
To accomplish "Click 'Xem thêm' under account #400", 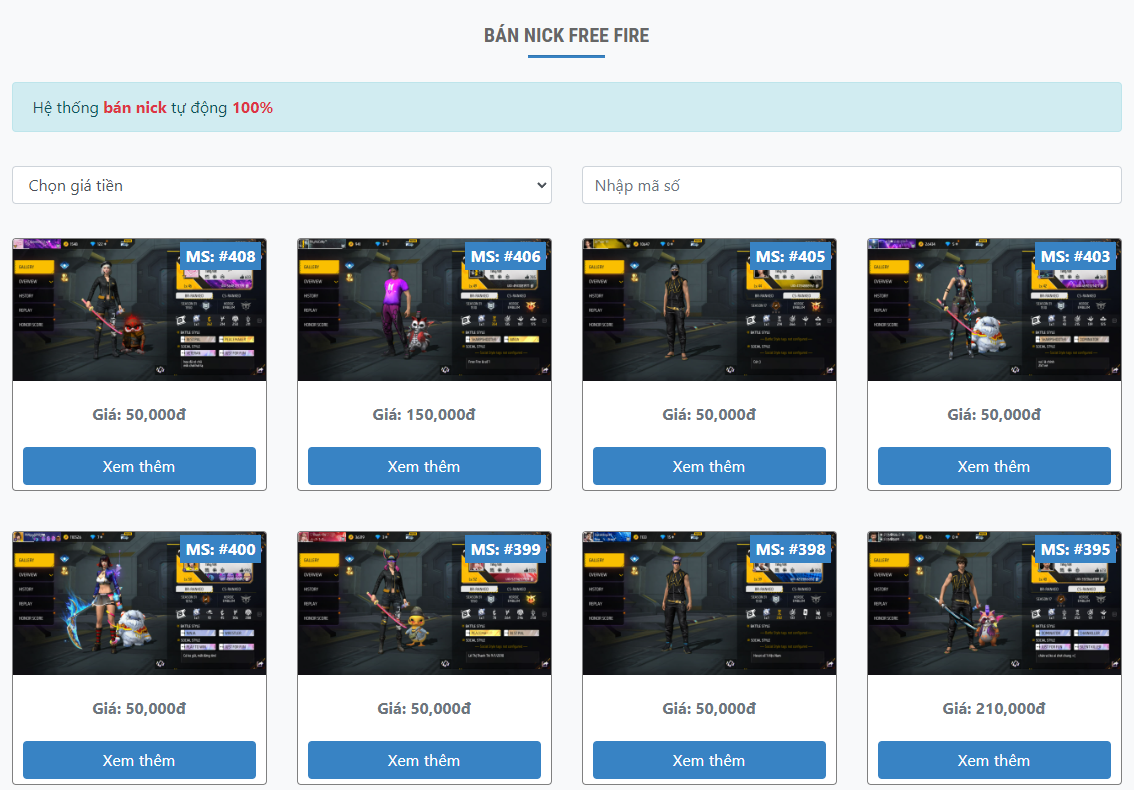I will click(140, 760).
